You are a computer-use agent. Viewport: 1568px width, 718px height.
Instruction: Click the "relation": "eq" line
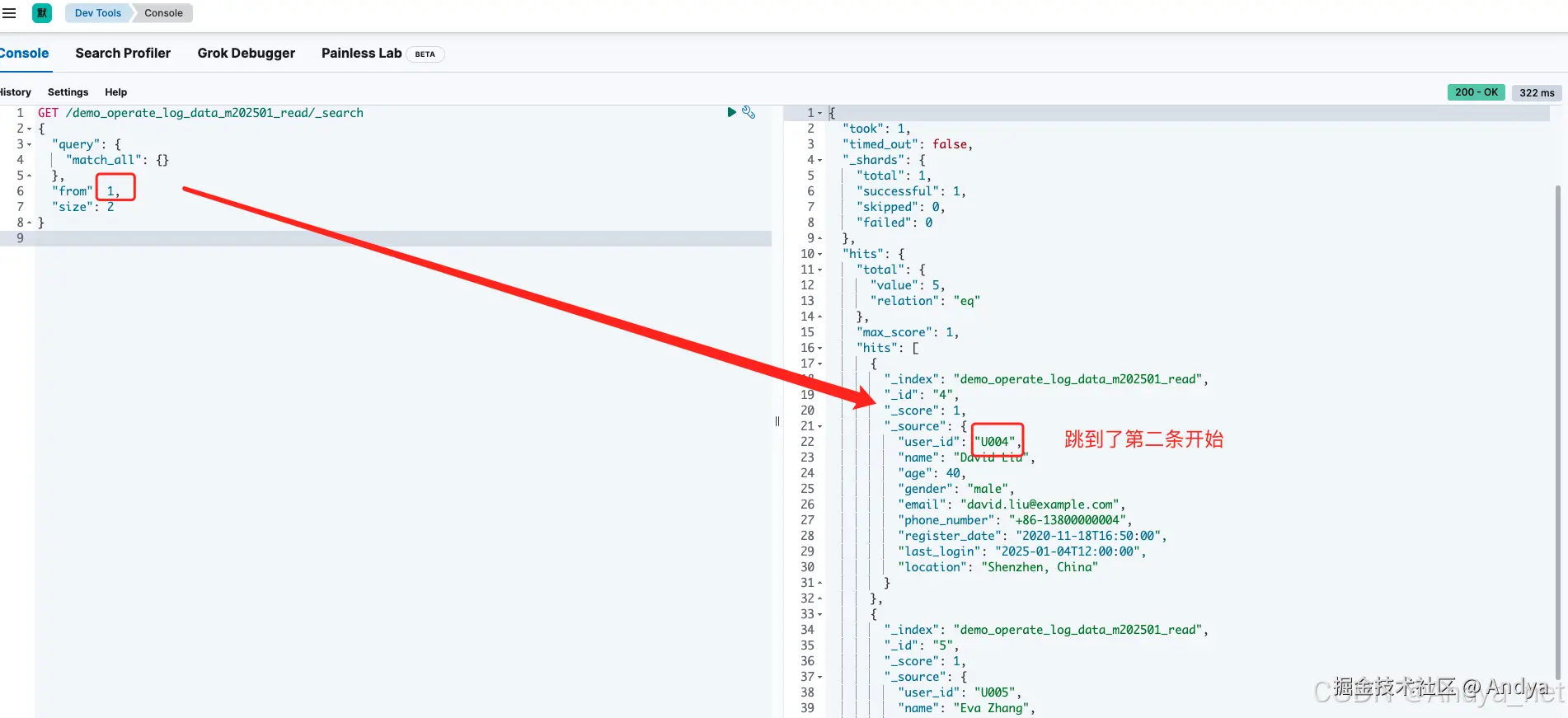pos(925,301)
